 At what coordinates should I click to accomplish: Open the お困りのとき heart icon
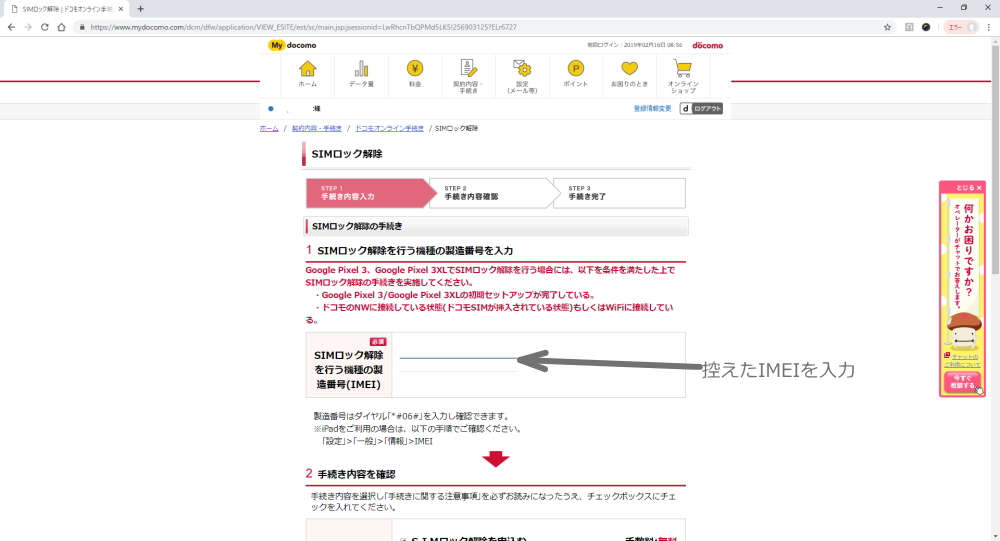tap(629, 68)
